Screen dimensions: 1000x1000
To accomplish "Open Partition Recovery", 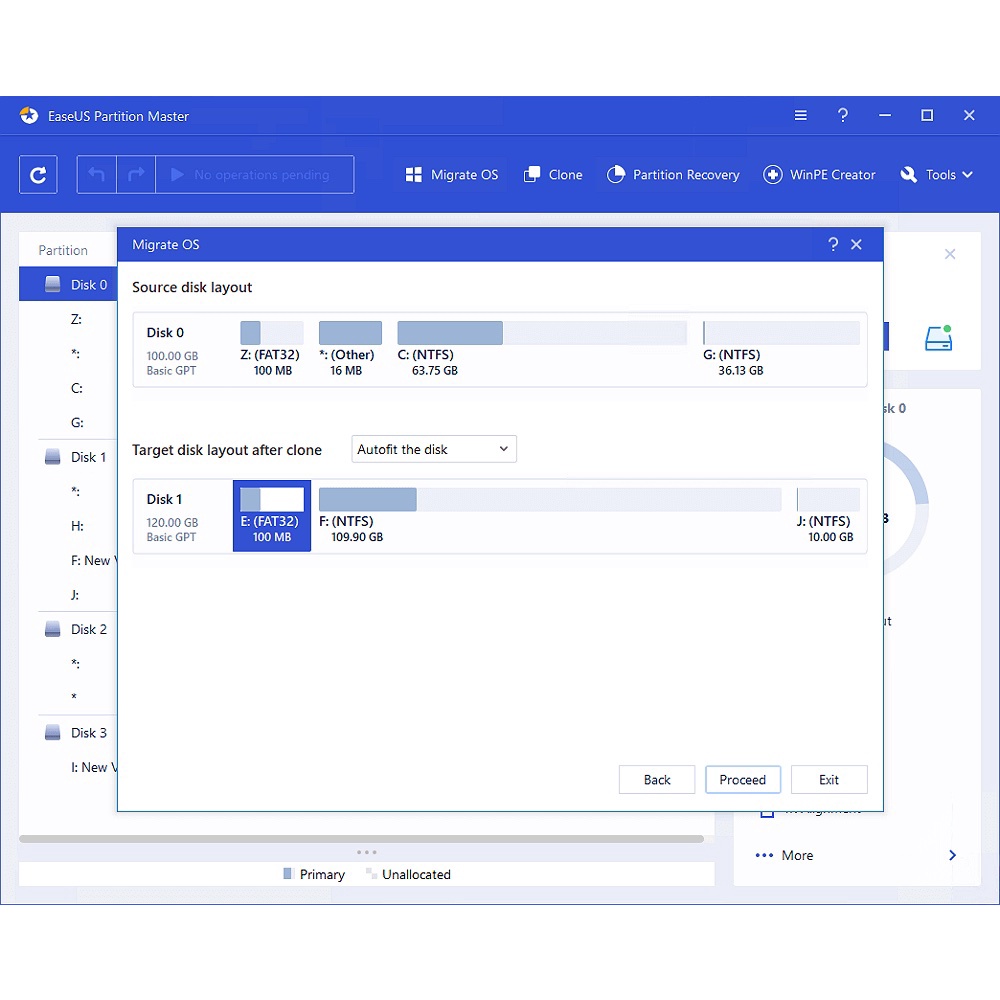I will pos(673,175).
